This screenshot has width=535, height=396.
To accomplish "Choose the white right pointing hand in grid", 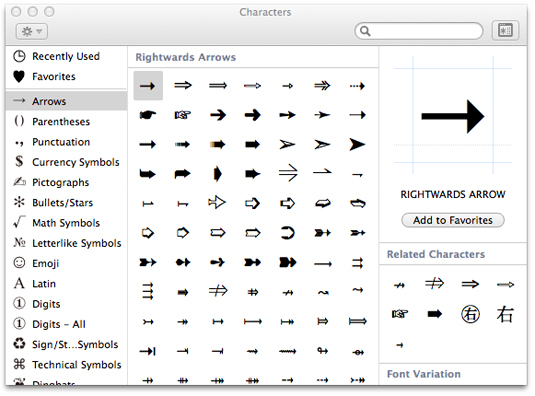I will tap(183, 115).
